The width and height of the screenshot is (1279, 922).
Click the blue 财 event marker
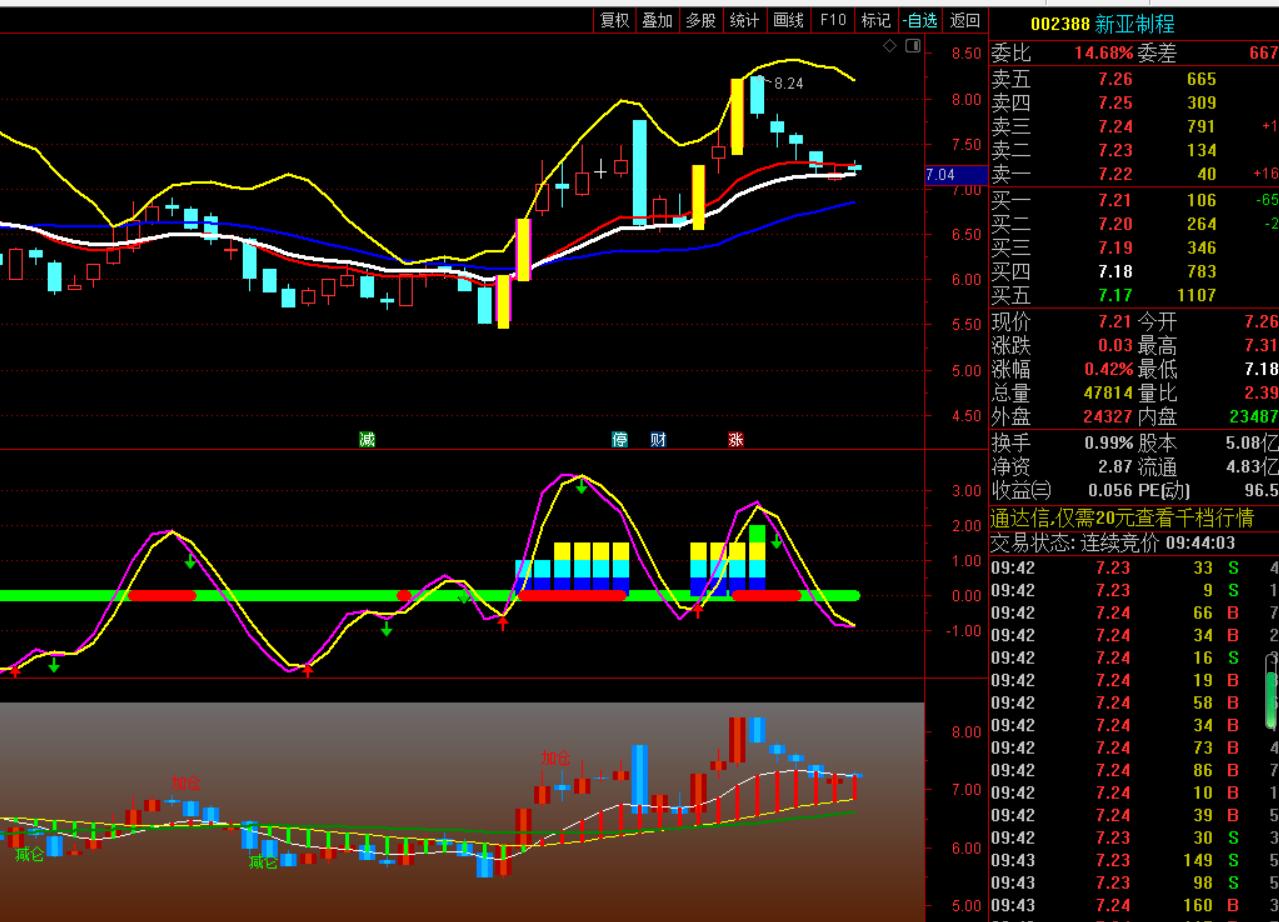point(658,439)
